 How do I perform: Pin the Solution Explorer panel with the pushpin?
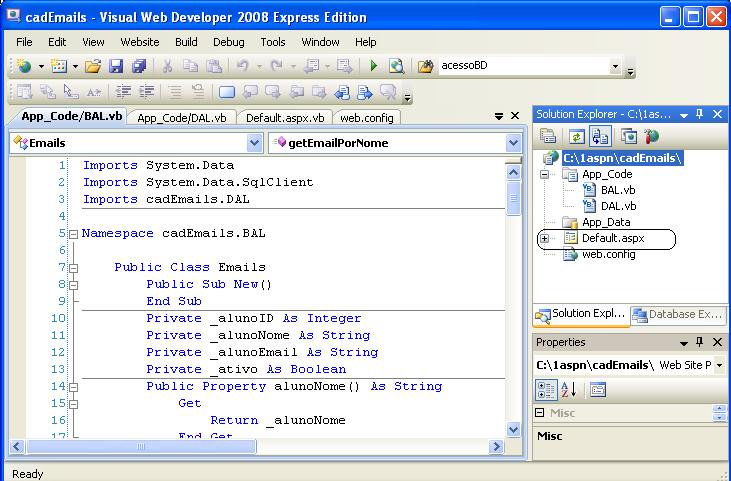point(699,114)
